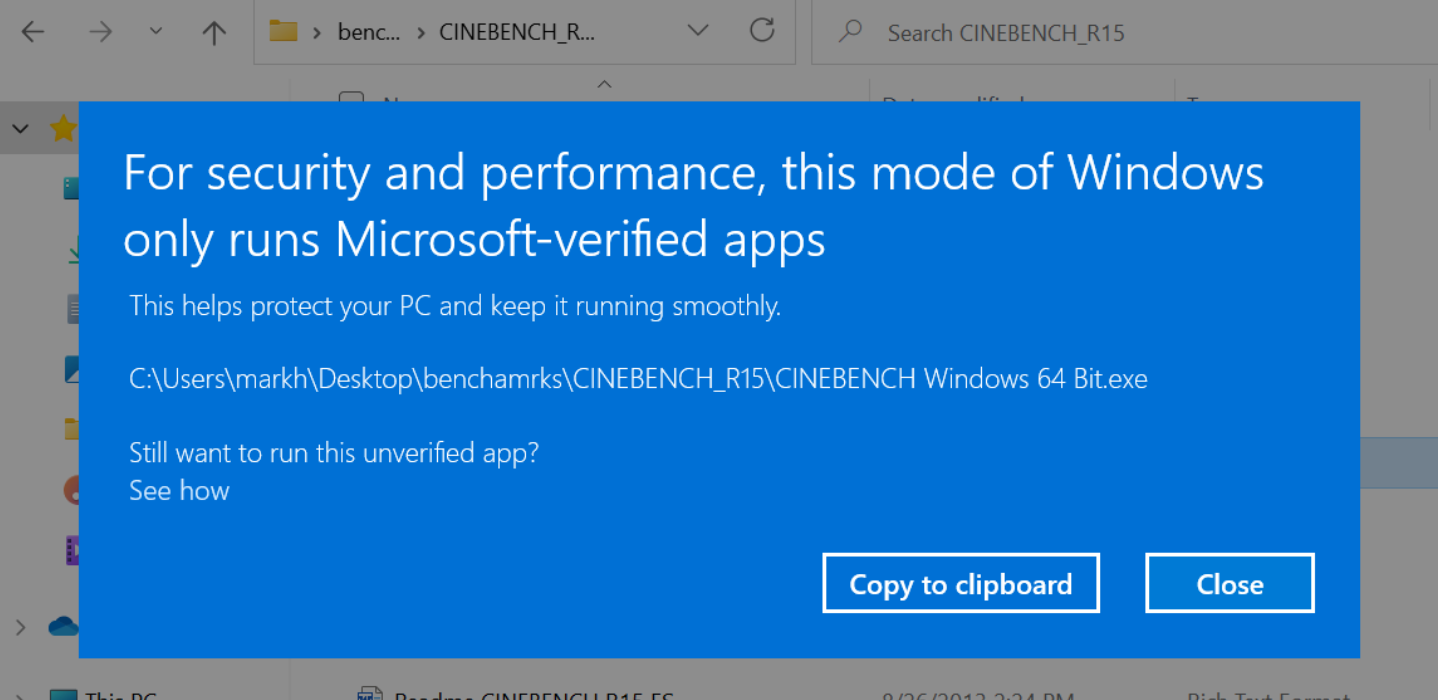Go up one folder level
Screen dimensions: 1438x700
pyautogui.click(x=213, y=32)
